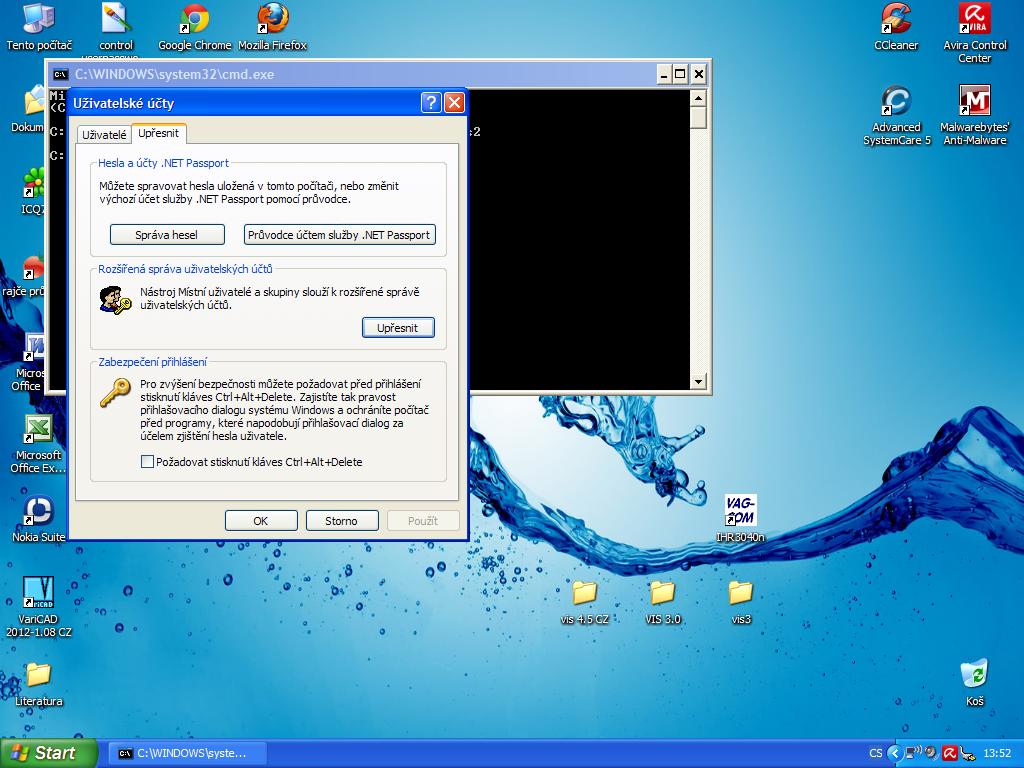The width and height of the screenshot is (1024, 768).
Task: Launch Mozilla Firefox from desktop
Action: pyautogui.click(x=272, y=19)
